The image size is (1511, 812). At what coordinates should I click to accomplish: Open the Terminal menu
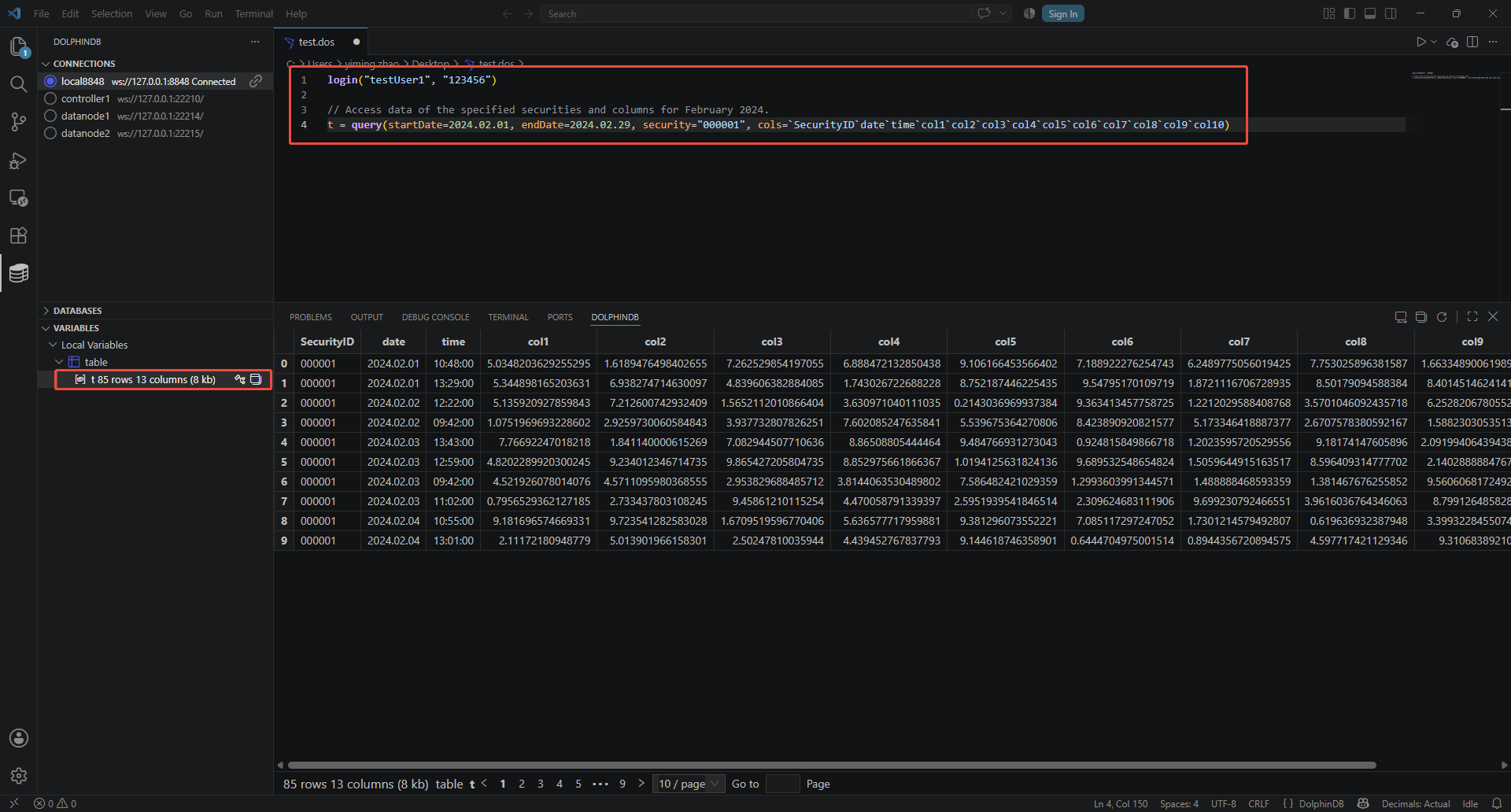click(x=253, y=13)
